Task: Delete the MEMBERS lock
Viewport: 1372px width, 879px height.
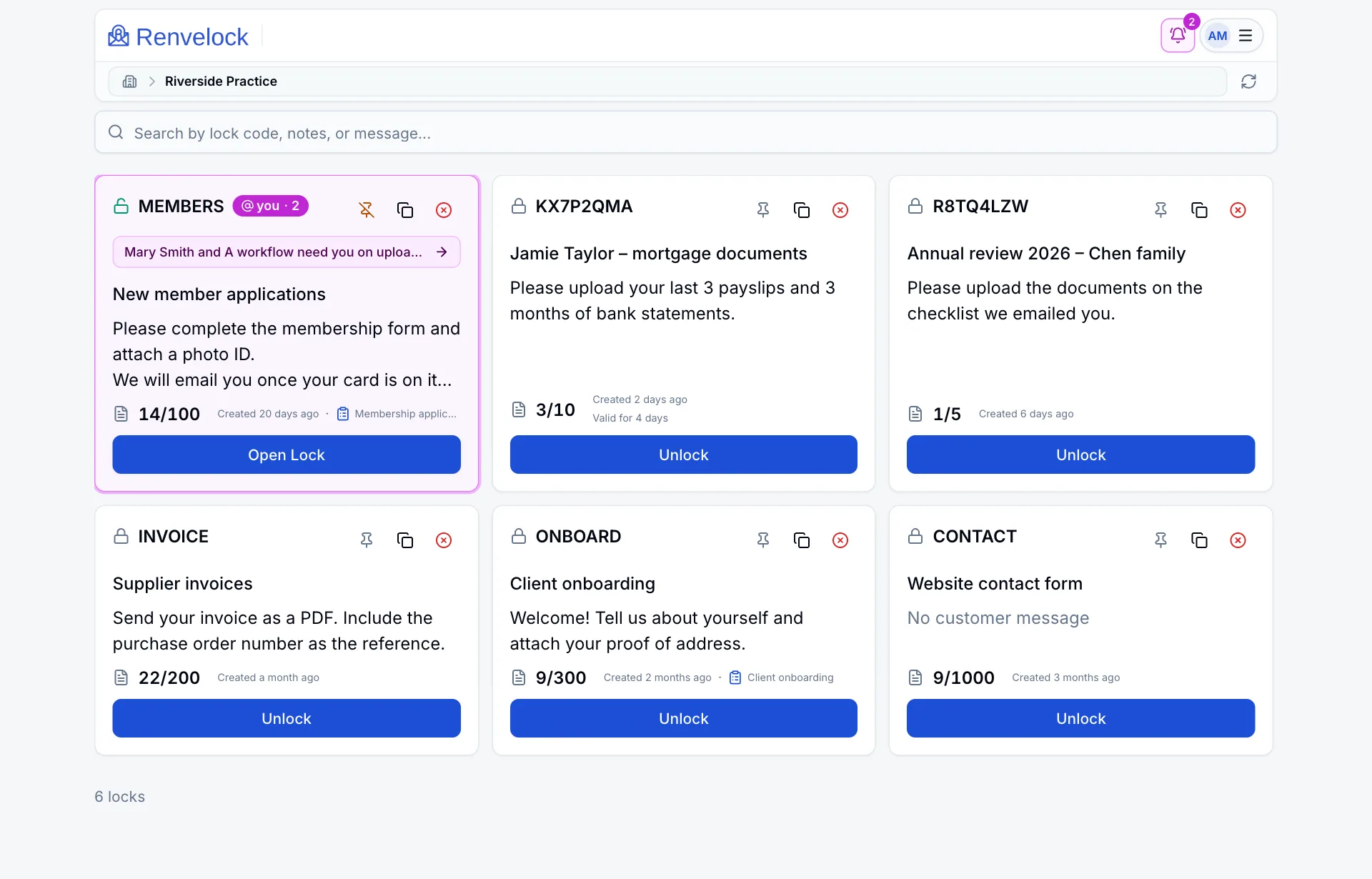Action: [444, 210]
